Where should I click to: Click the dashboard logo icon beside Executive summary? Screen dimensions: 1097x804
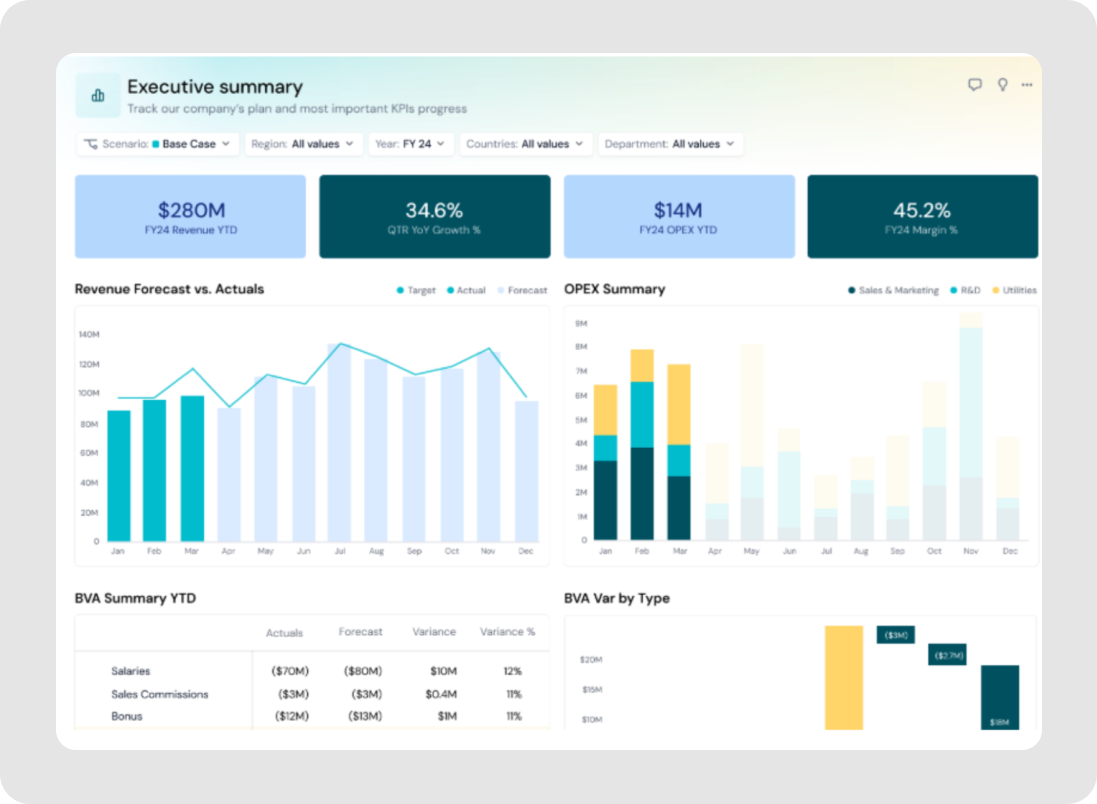(97, 95)
